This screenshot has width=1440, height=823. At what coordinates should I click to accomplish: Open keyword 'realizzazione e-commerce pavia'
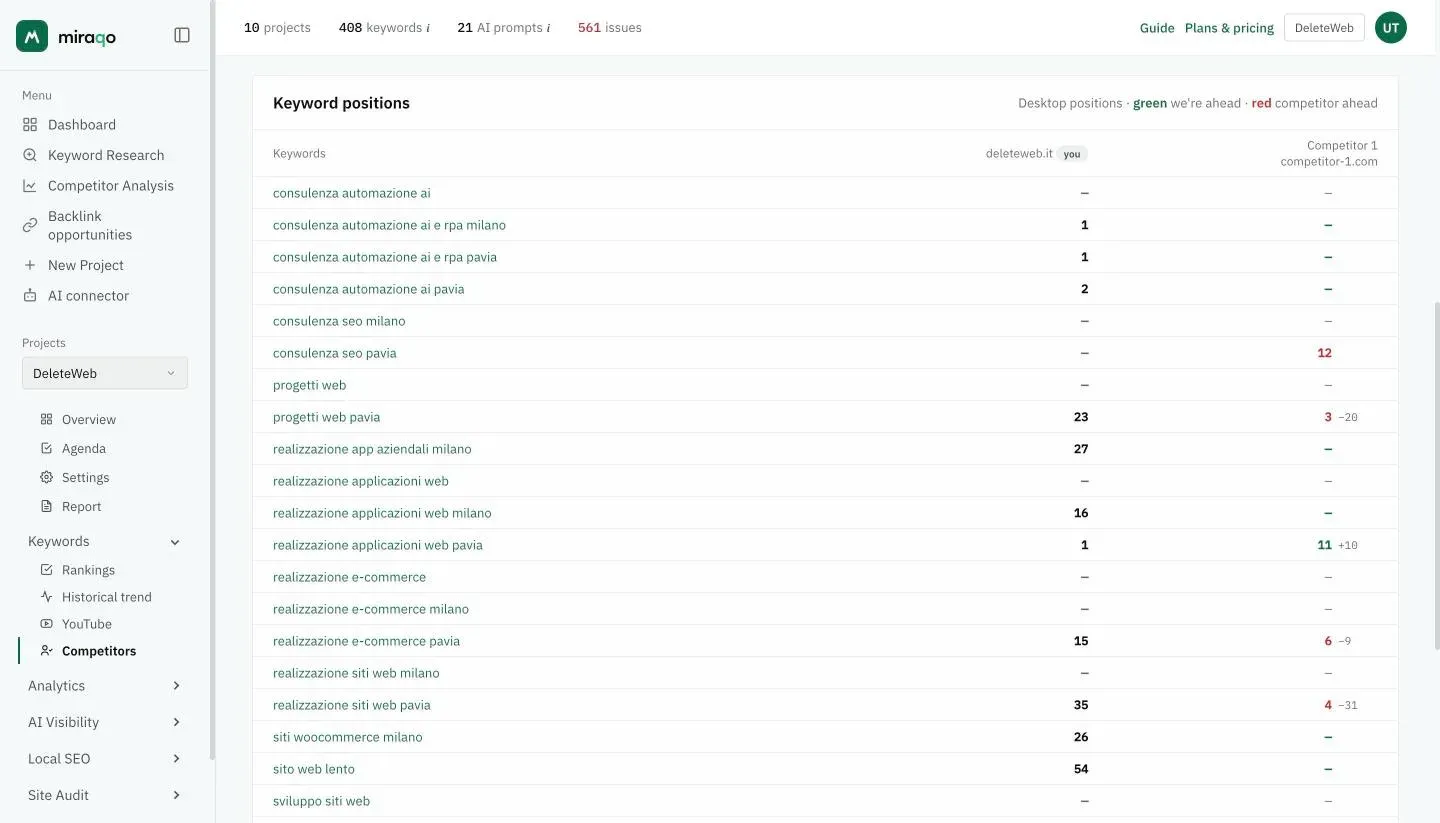tap(366, 641)
